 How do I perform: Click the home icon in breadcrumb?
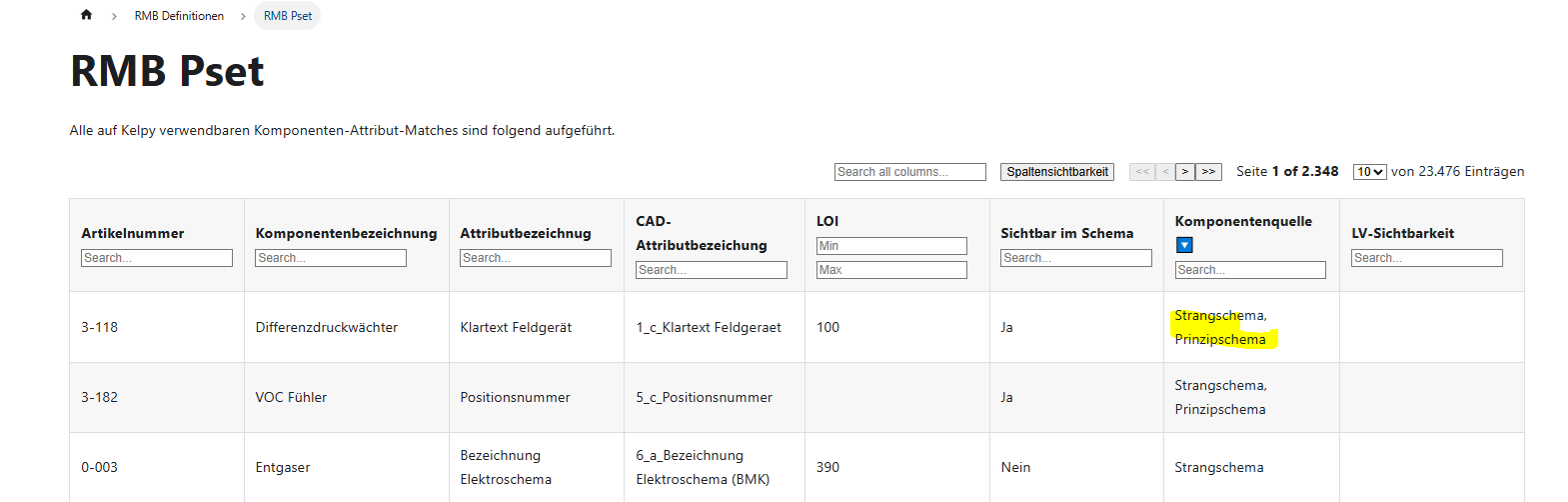[x=86, y=15]
